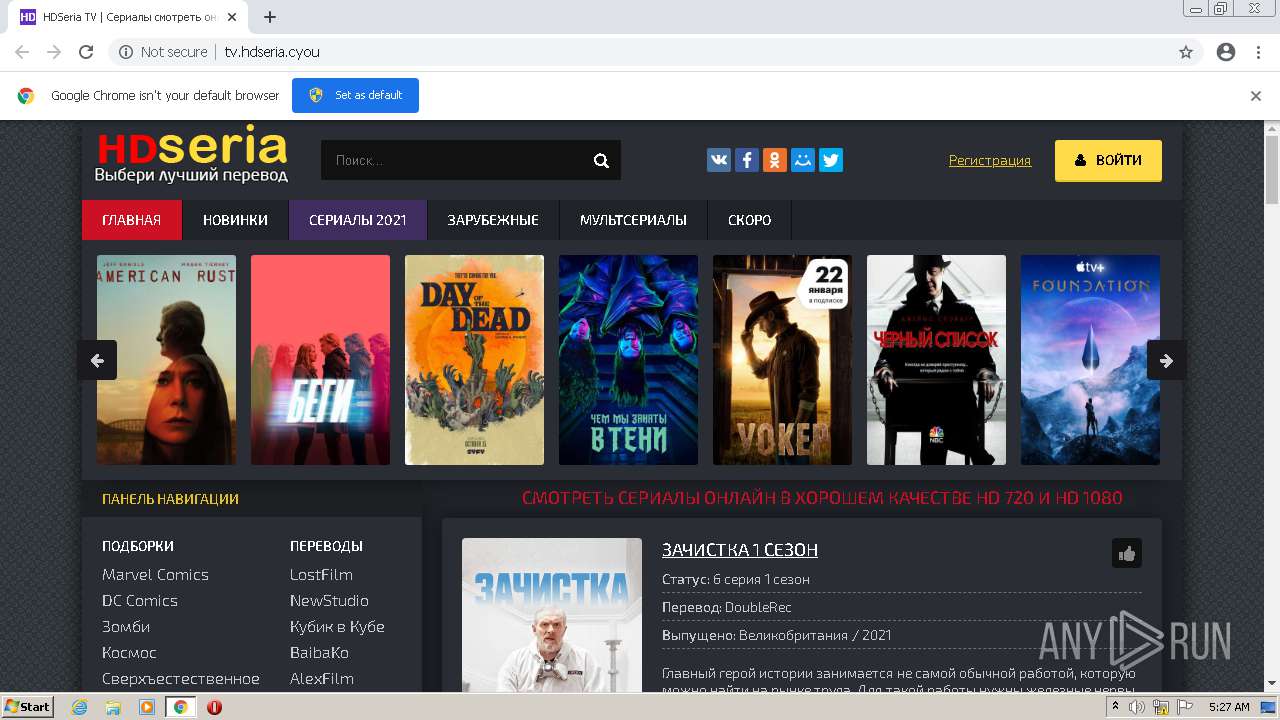The height and width of the screenshot is (720, 1280).
Task: Open the ГЛАВНАЯ menu tab
Action: pos(132,220)
